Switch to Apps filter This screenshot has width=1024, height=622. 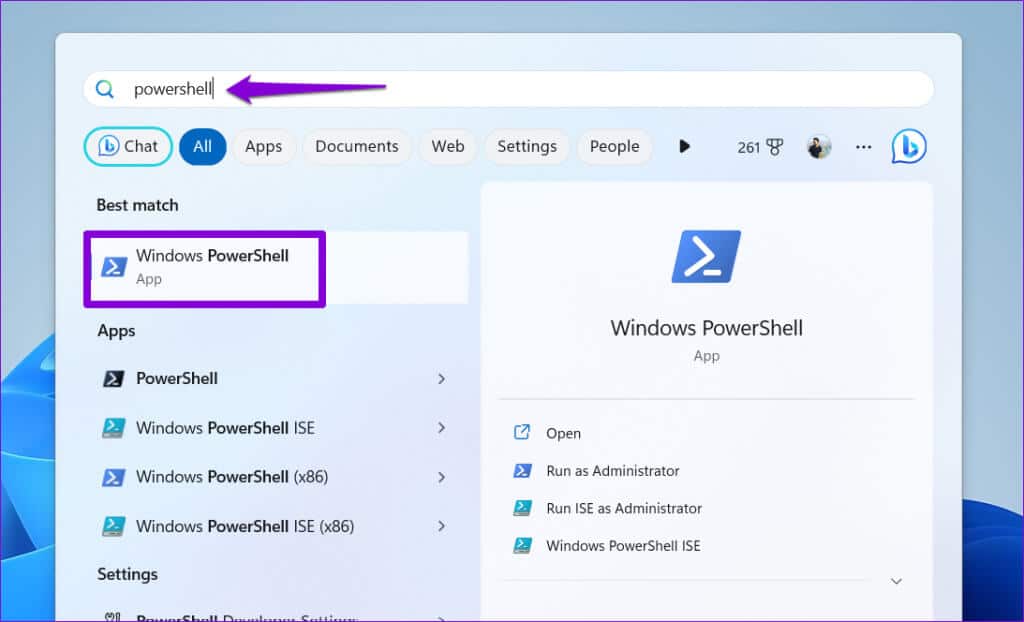[263, 146]
